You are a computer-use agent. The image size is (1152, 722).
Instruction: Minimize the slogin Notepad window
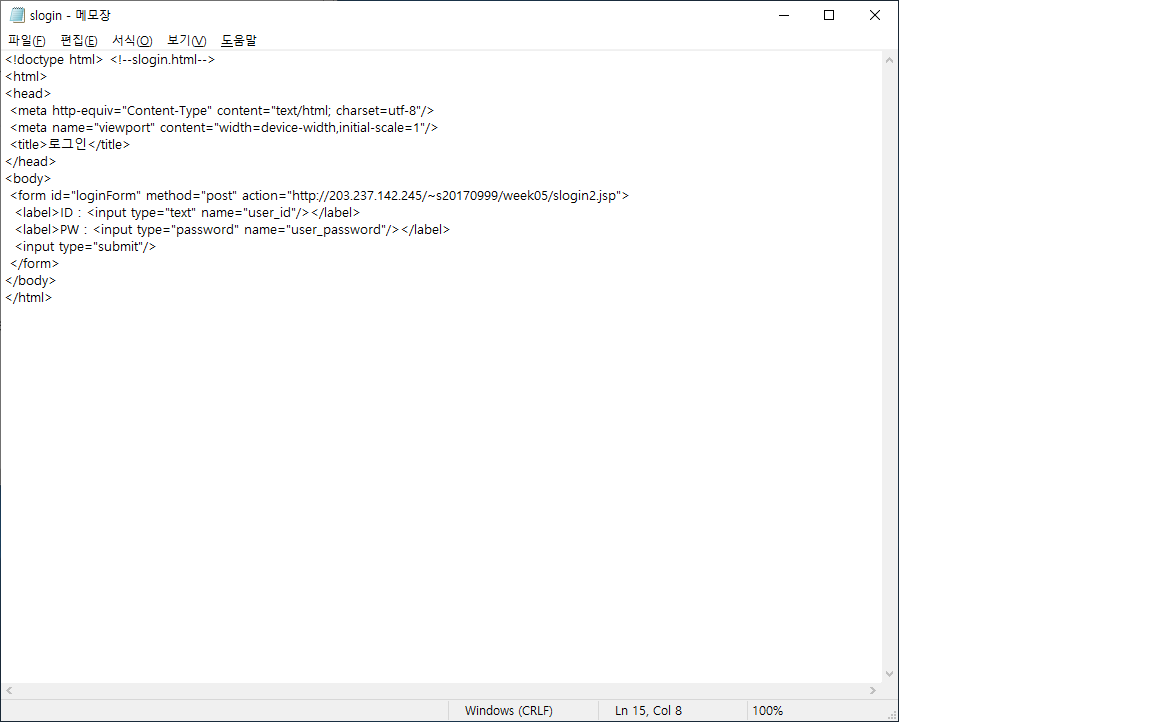tap(783, 15)
